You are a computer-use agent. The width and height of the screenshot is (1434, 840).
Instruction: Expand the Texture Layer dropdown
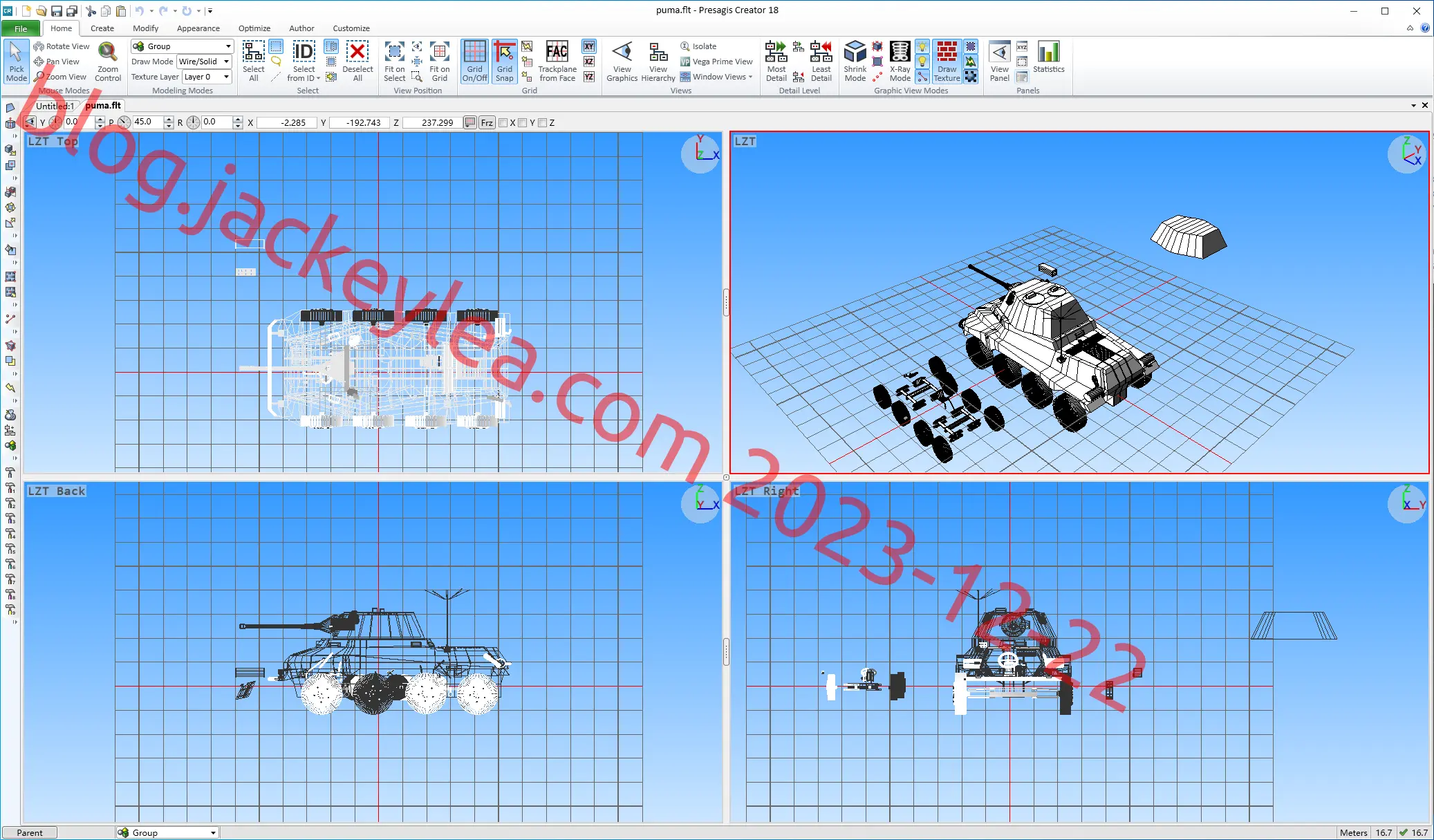207,77
